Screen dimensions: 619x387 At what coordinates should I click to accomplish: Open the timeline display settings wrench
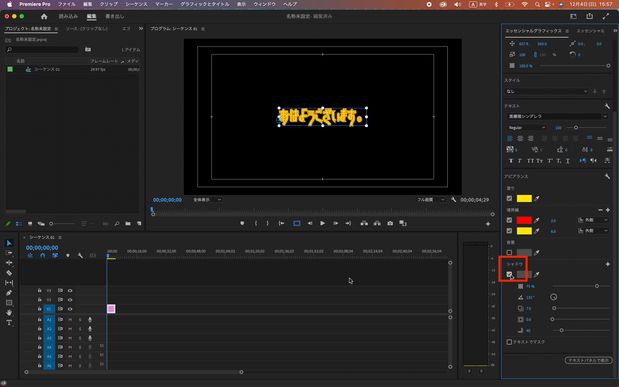(x=80, y=255)
